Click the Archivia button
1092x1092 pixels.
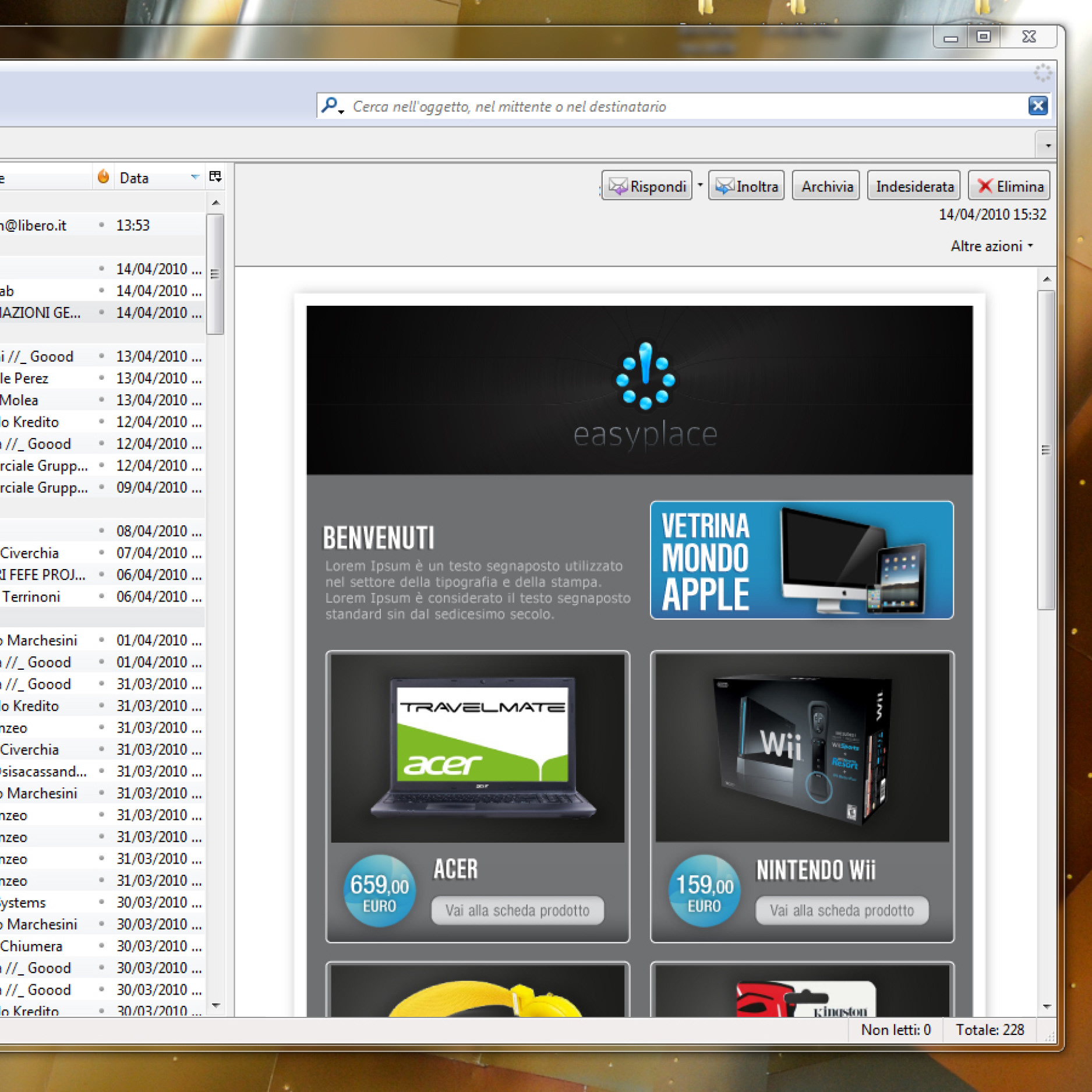click(x=826, y=186)
